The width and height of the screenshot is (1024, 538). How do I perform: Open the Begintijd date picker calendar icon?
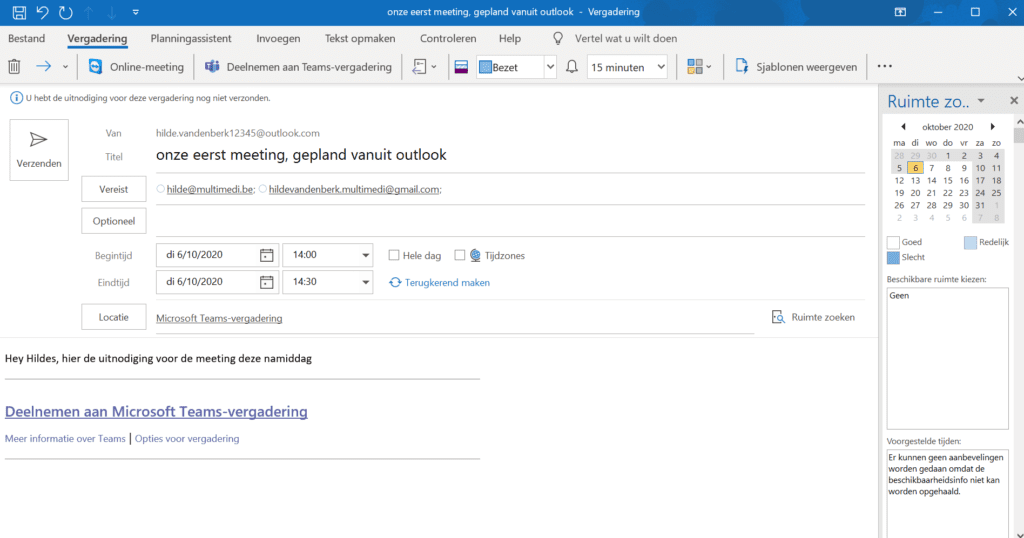266,255
